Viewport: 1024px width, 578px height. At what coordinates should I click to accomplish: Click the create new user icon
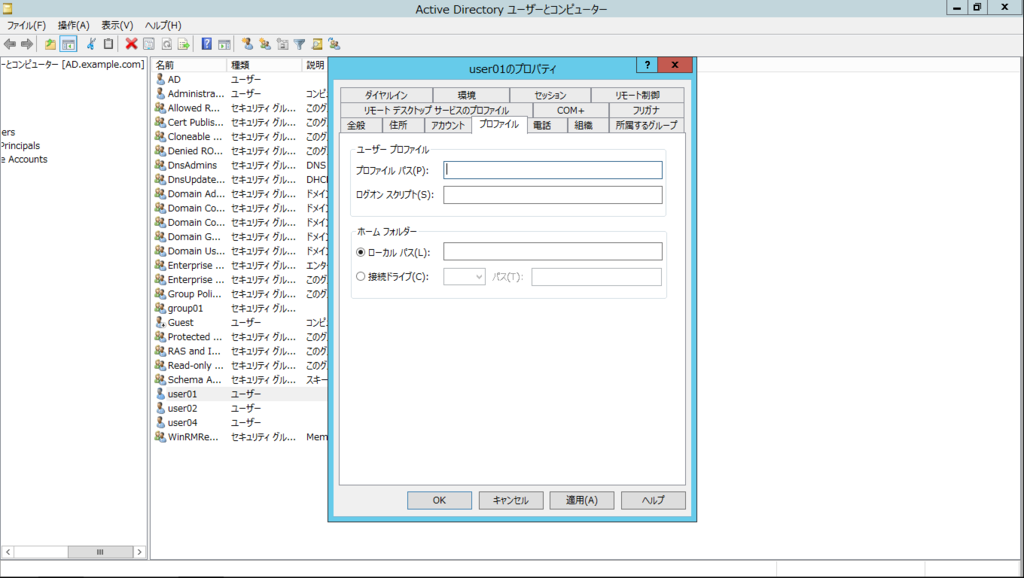point(247,44)
